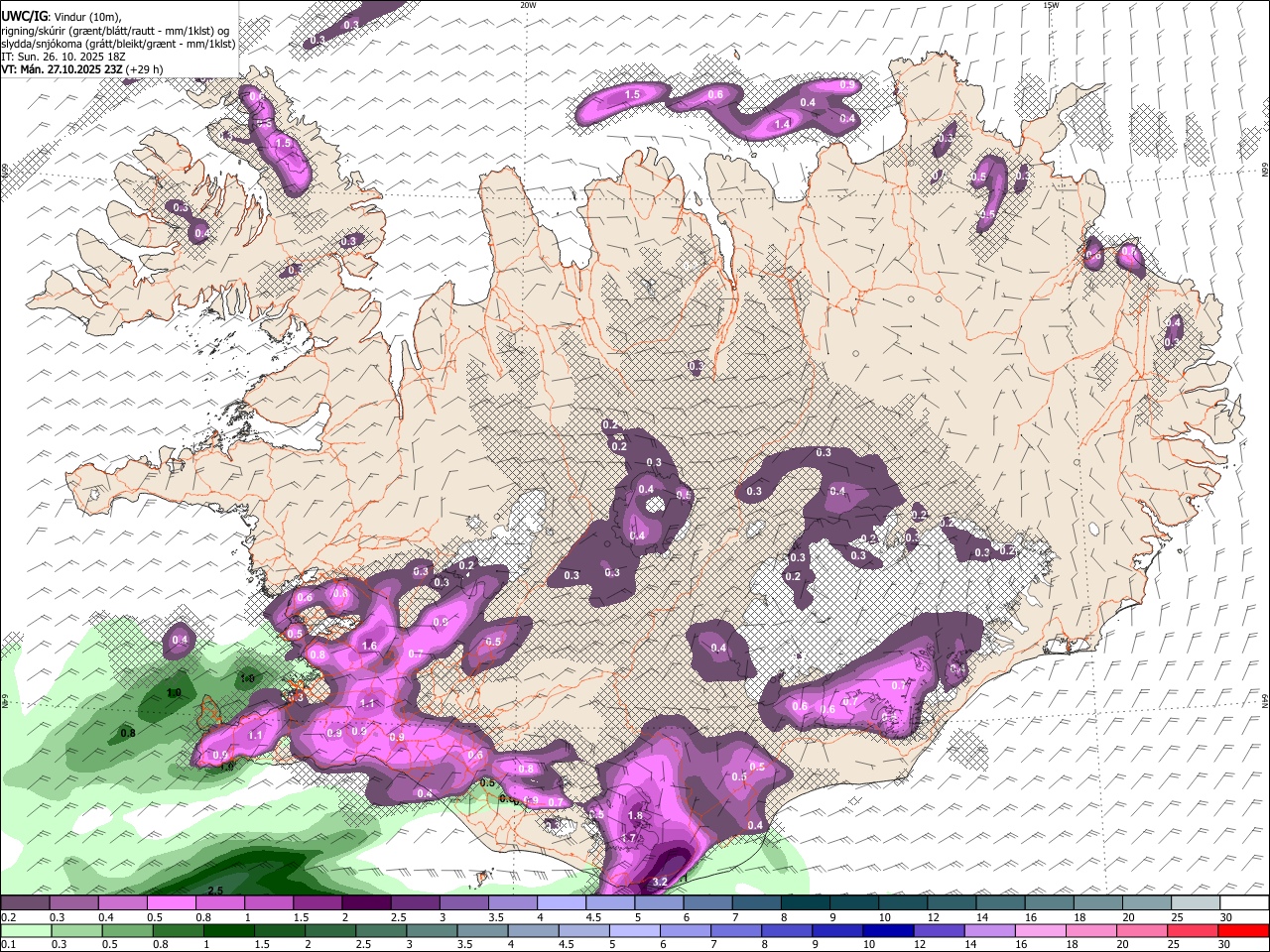Click the '1.4' value off the north coast
The width and height of the screenshot is (1270, 952).
point(782,124)
